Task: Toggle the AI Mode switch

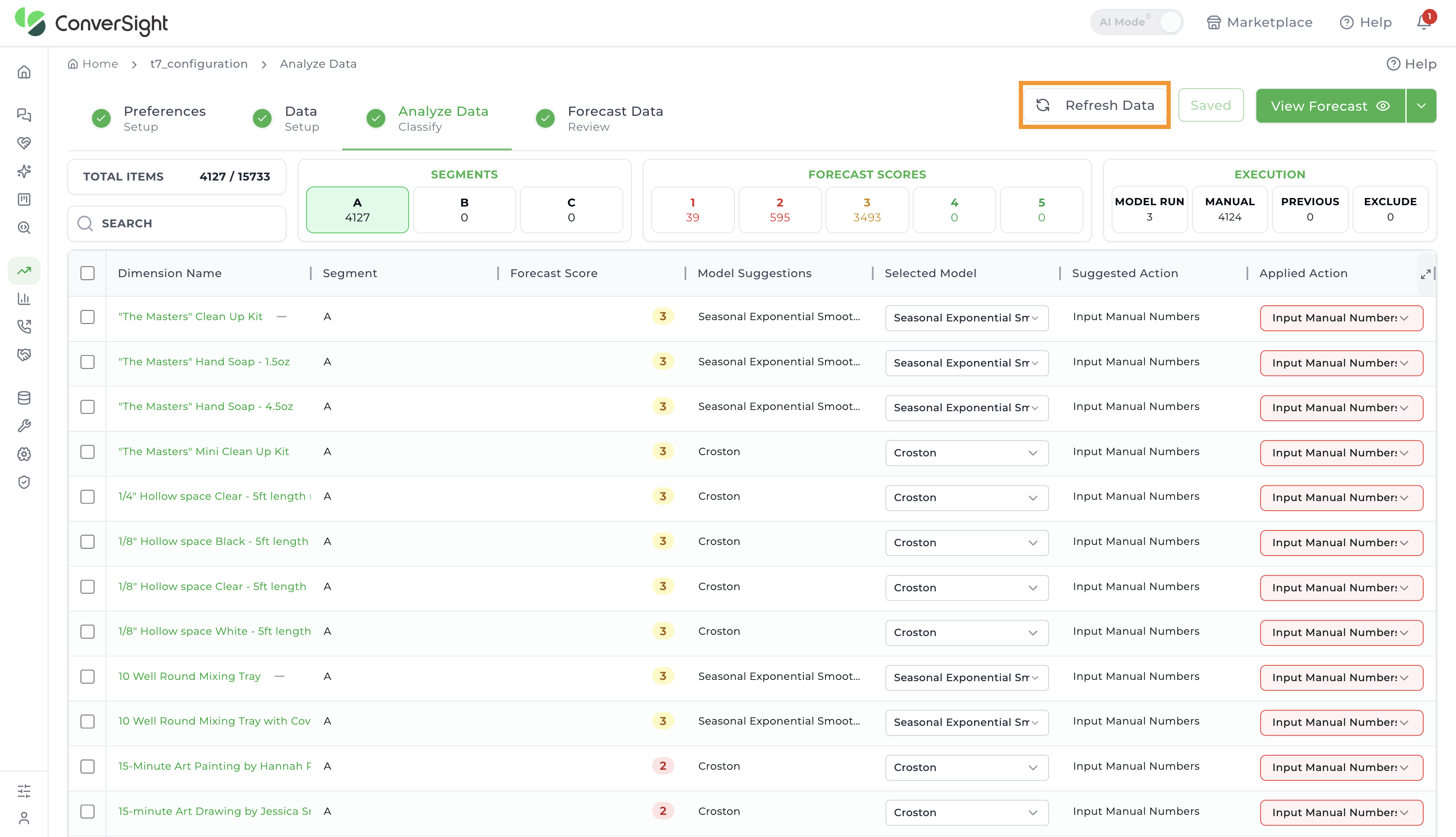Action: tap(1136, 23)
